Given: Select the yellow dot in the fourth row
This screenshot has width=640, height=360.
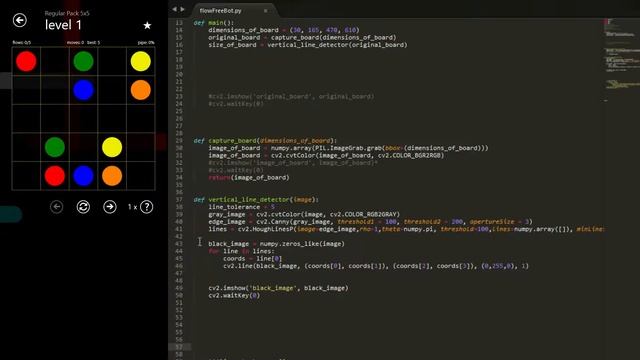Looking at the screenshot, I should 112,147.
